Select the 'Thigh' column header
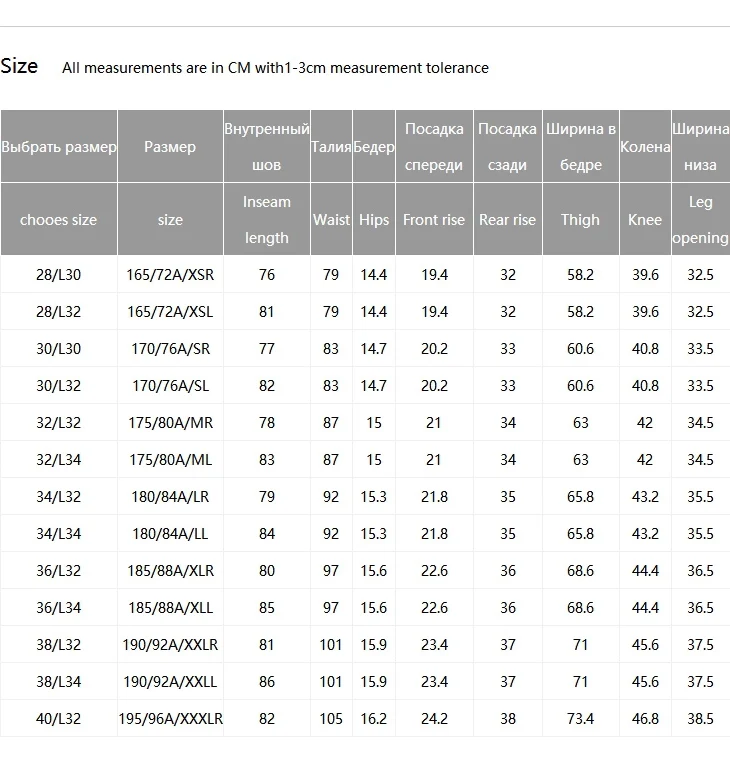This screenshot has height=777, width=730. pyautogui.click(x=580, y=220)
